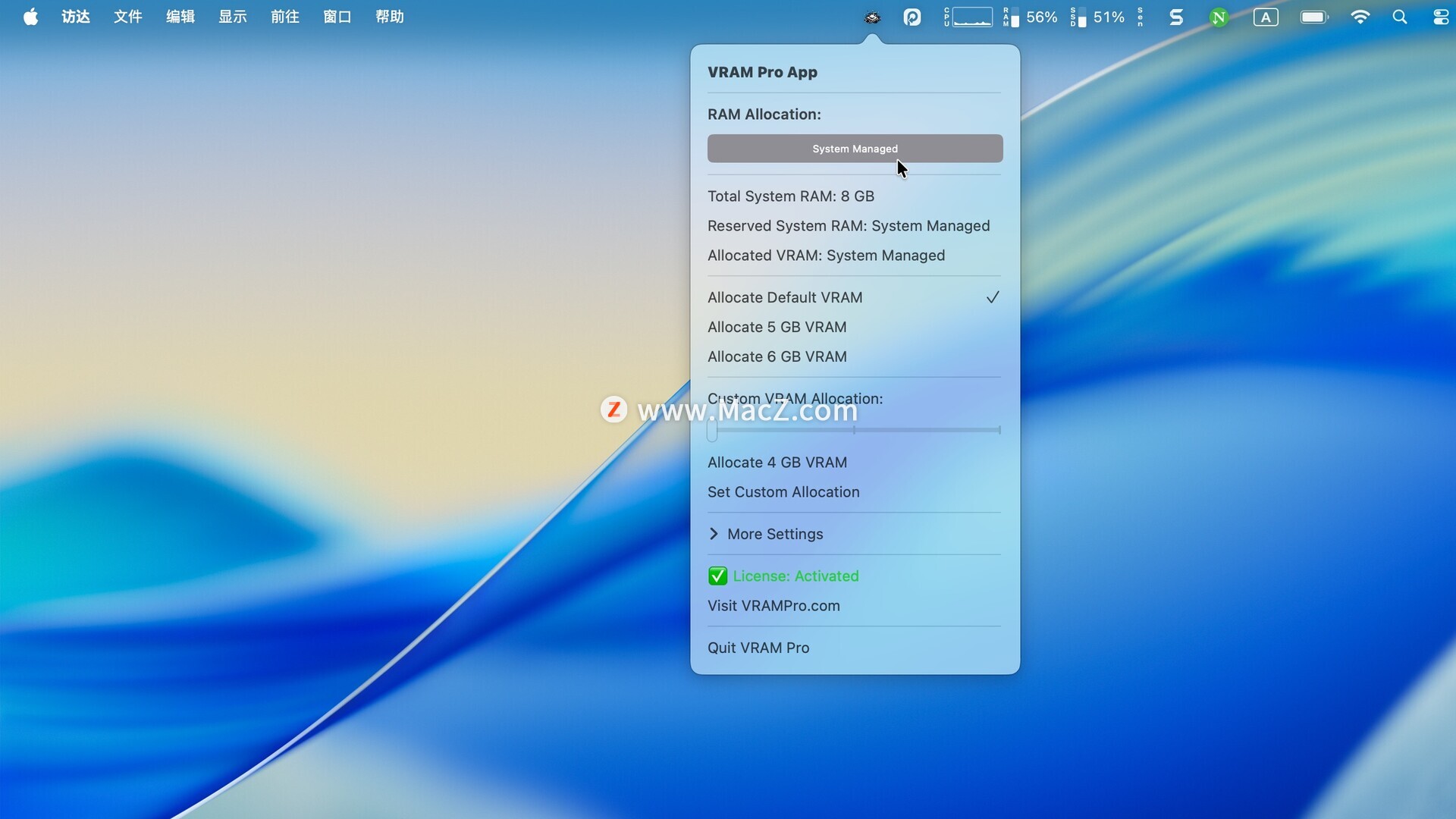Open the Apple menu
This screenshot has width=1456, height=819.
click(x=30, y=17)
